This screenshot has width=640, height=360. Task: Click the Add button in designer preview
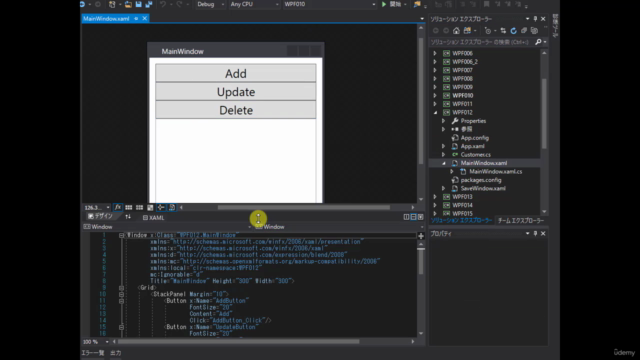(236, 73)
